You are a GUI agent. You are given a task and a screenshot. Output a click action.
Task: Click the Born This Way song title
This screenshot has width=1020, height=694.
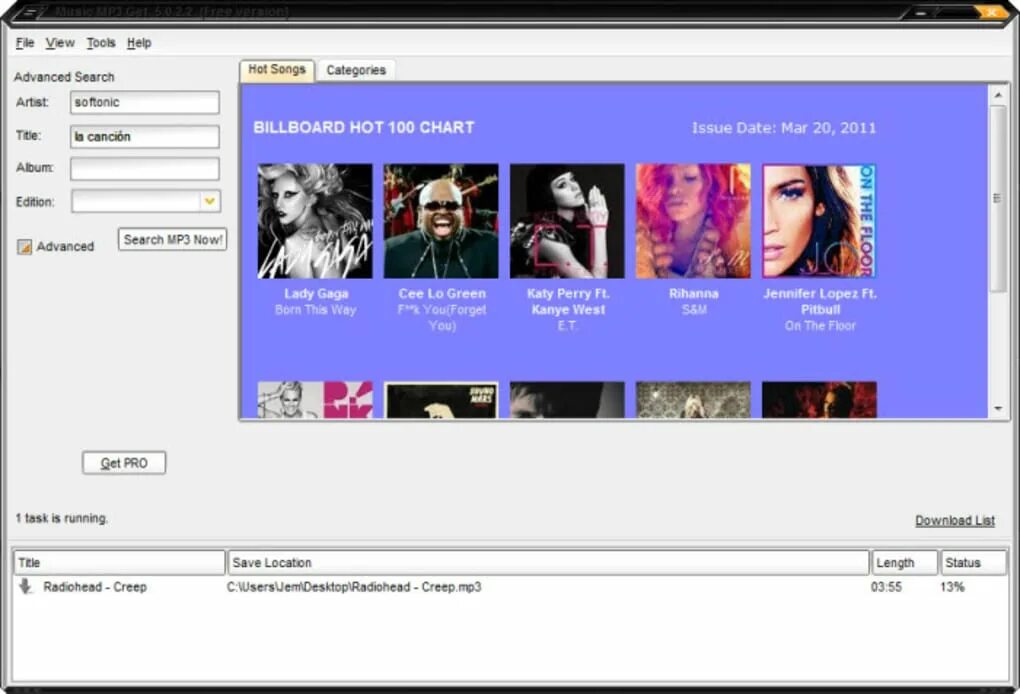[x=315, y=310]
